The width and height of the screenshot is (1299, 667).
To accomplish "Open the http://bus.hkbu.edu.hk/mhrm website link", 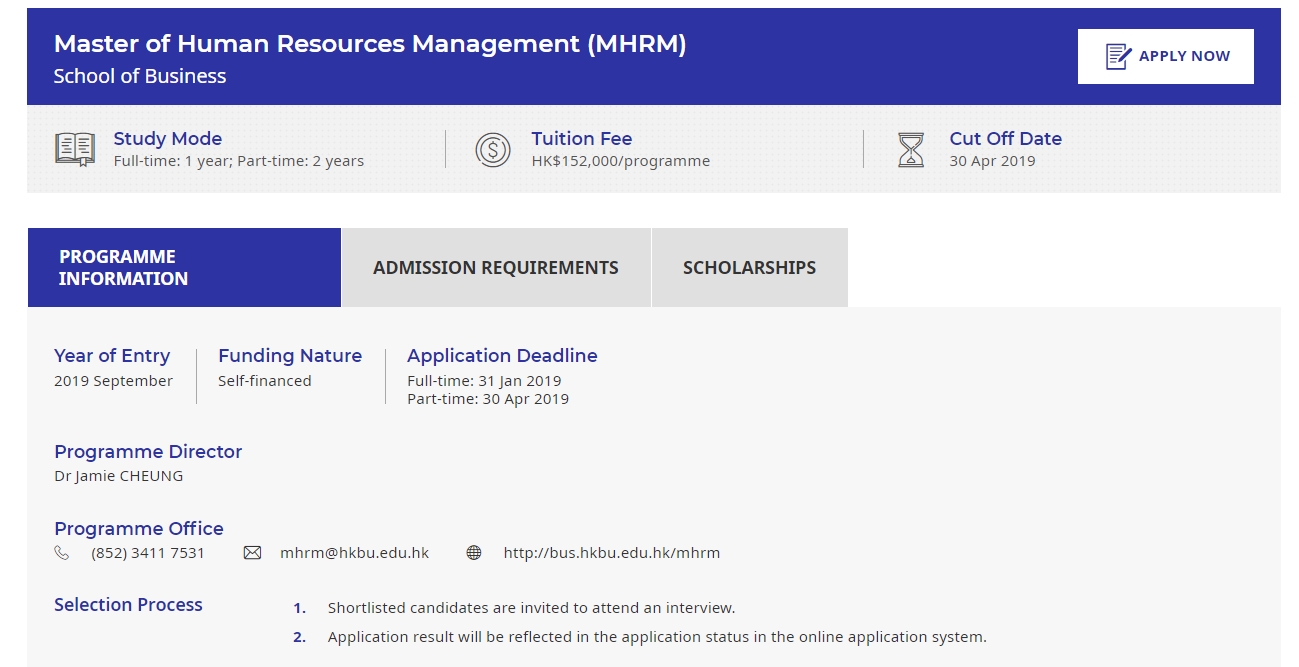I will 612,553.
